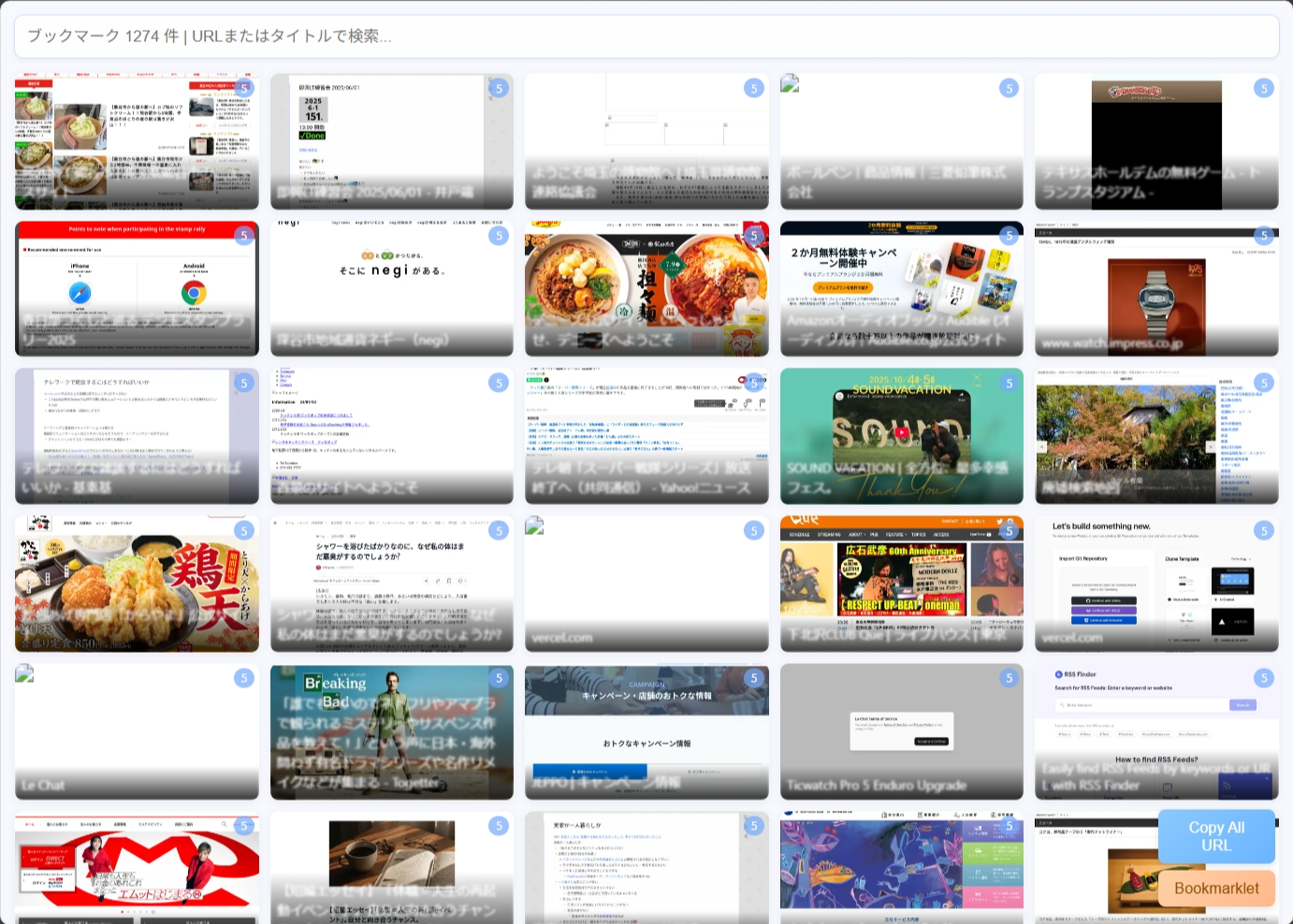The width and height of the screenshot is (1293, 924).
Task: Open the Breaking Bad Togetter bookmark card
Action: click(392, 731)
